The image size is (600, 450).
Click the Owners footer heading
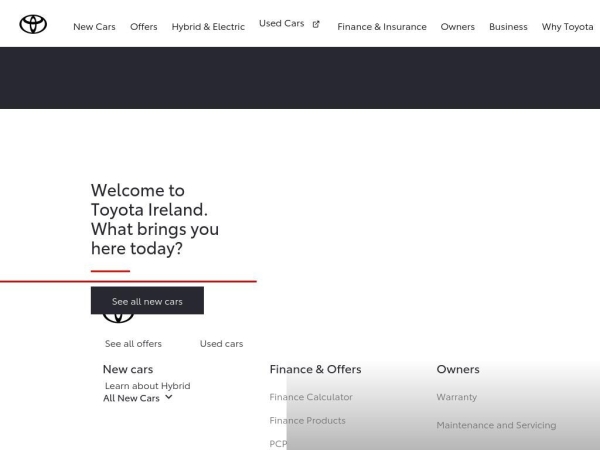pyautogui.click(x=458, y=369)
